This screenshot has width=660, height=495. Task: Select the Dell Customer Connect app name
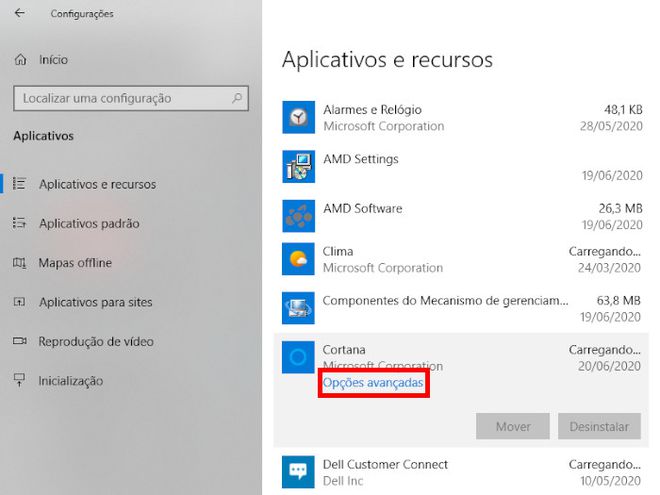tap(385, 464)
